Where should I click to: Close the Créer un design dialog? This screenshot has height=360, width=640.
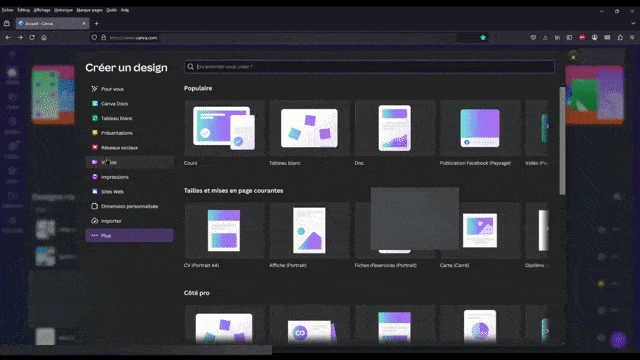573,57
